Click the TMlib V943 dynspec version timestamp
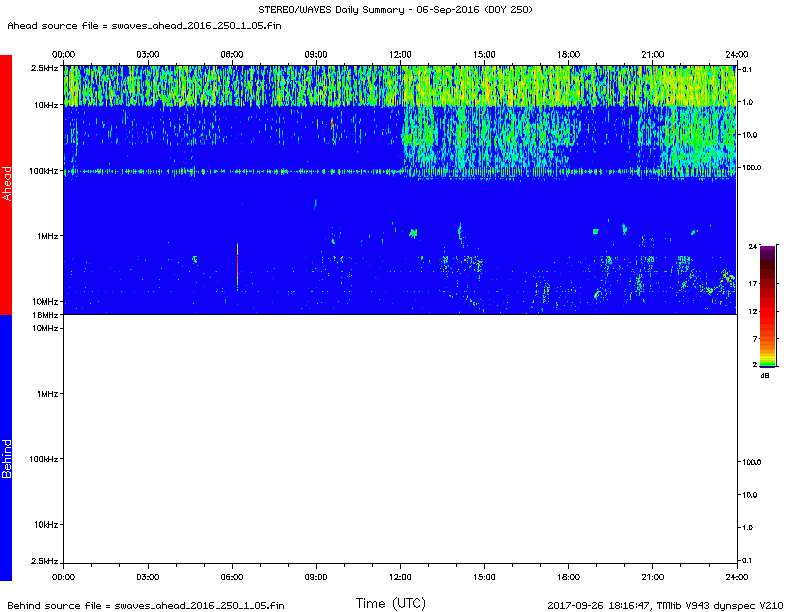The width and height of the screenshot is (792, 612). click(x=664, y=605)
